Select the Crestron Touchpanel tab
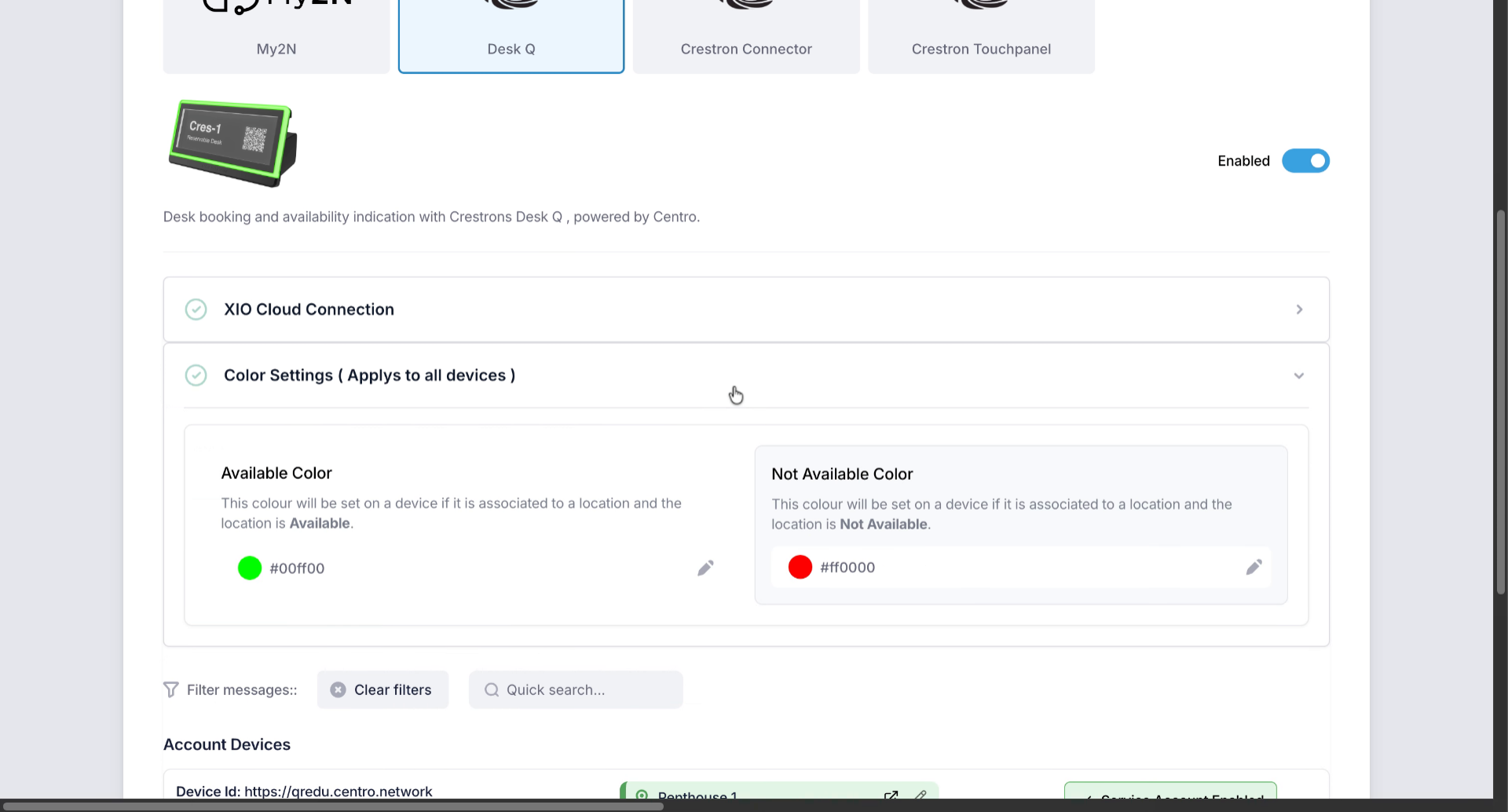Screen dimensions: 1508x812 point(981,38)
